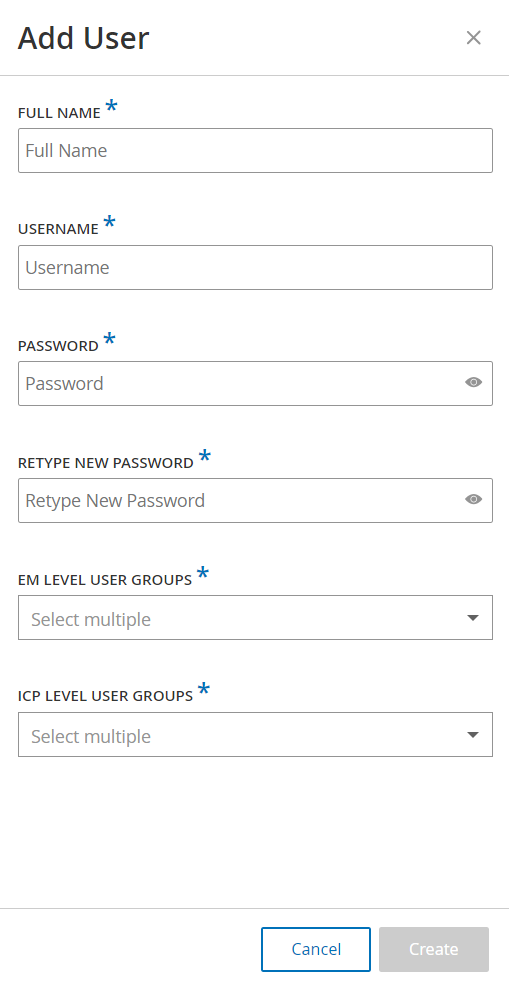Screen dimensions: 509x983
Task: Click the ICP Level User Groups arrow
Action: tap(473, 735)
